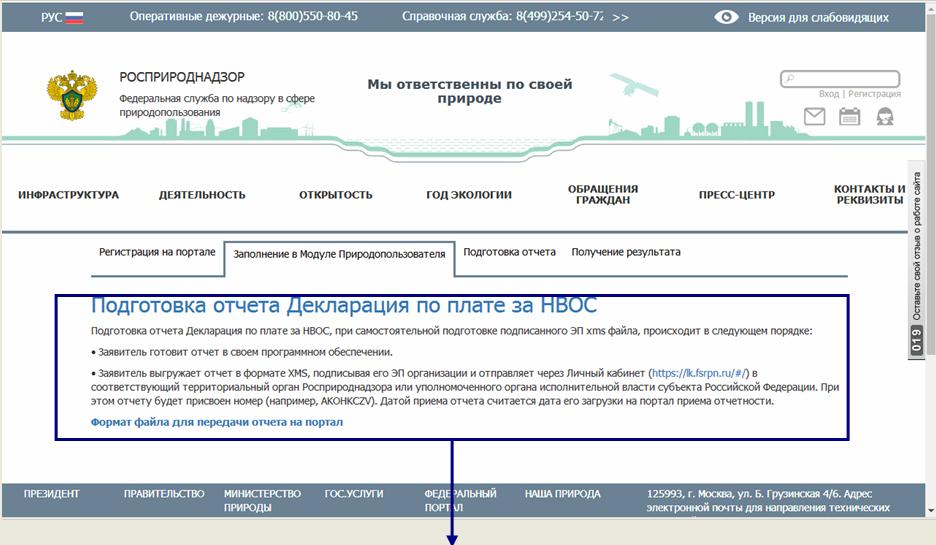Select the Получение результата tab

click(626, 252)
